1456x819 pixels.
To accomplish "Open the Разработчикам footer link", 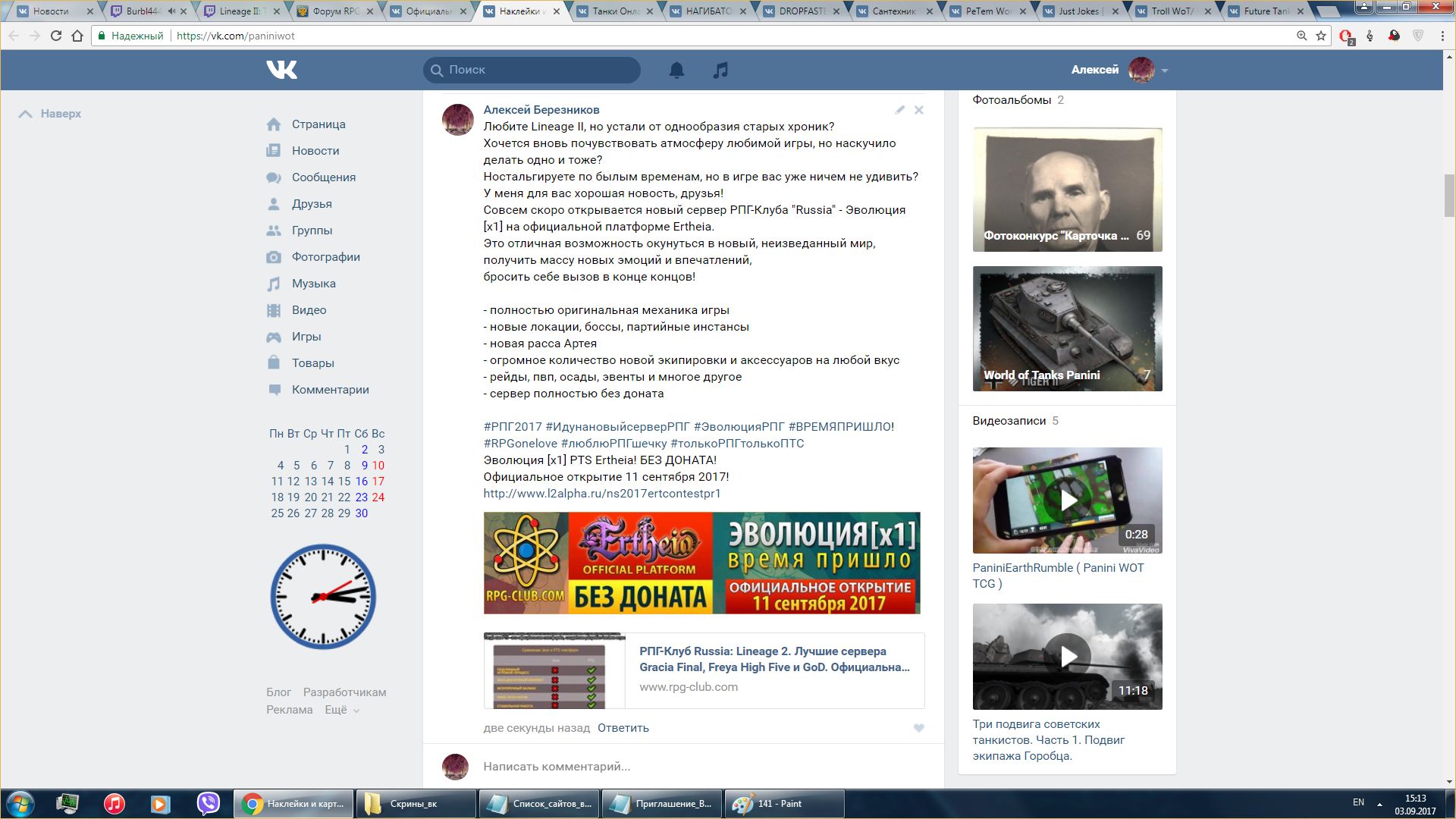I will click(344, 692).
